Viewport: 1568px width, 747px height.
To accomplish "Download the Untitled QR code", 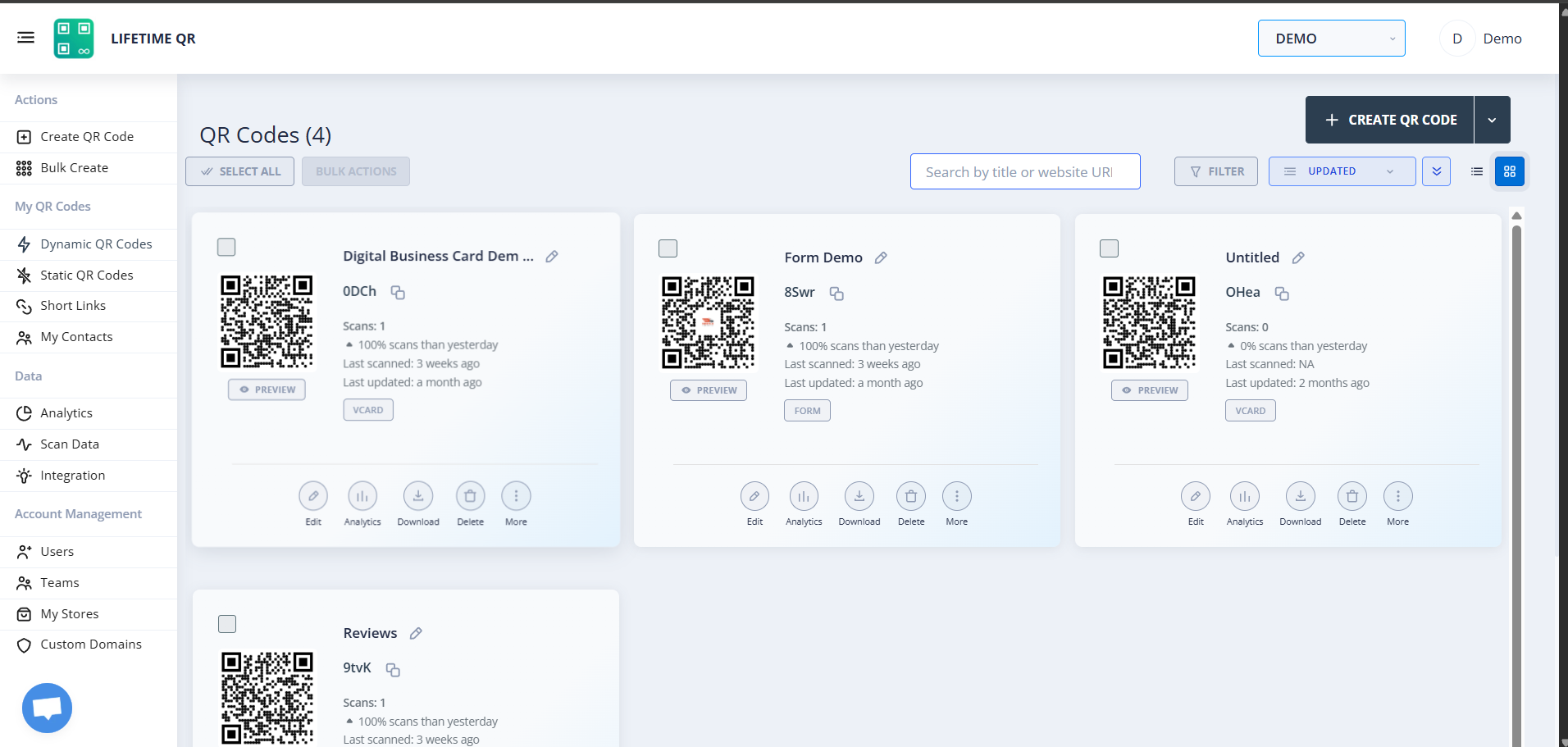I will coord(1301,496).
